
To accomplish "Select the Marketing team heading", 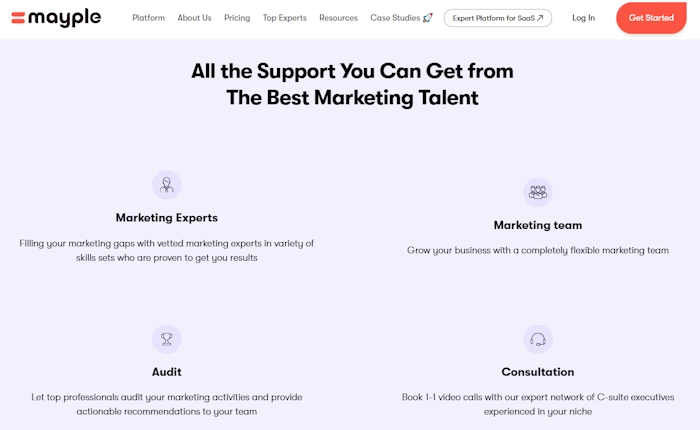I will [538, 225].
